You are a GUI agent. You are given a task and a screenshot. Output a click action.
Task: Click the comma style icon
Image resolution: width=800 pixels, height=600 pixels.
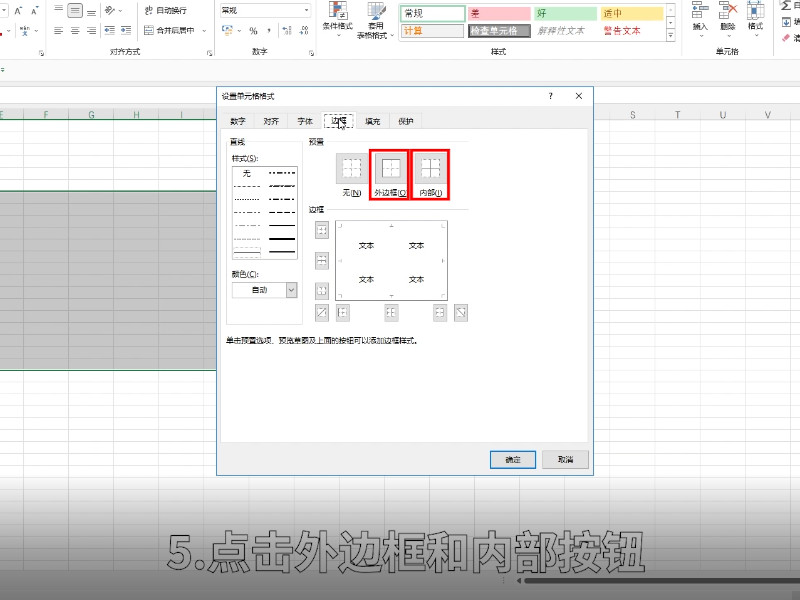pyautogui.click(x=269, y=31)
